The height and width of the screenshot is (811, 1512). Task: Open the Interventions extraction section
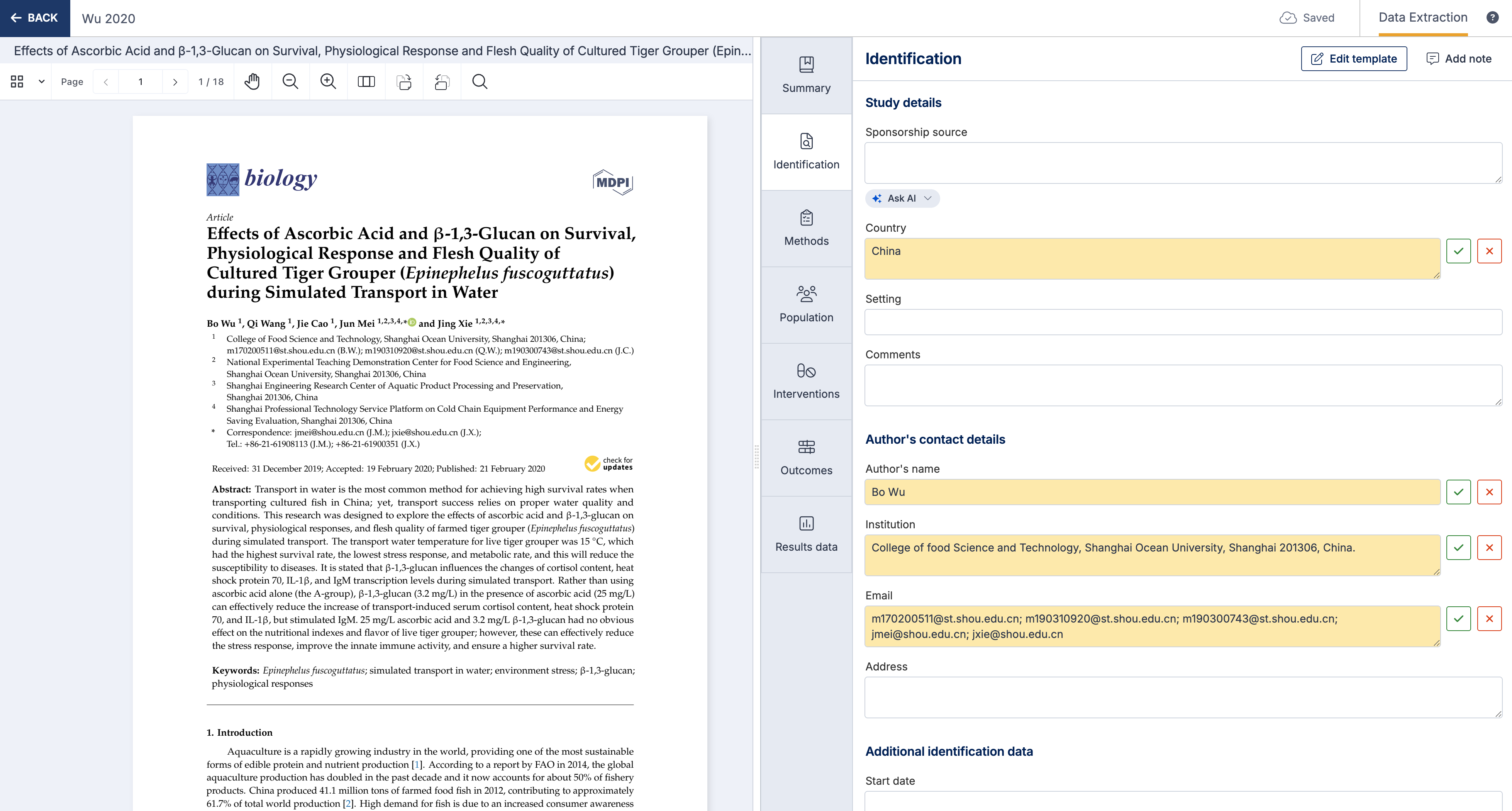807,382
